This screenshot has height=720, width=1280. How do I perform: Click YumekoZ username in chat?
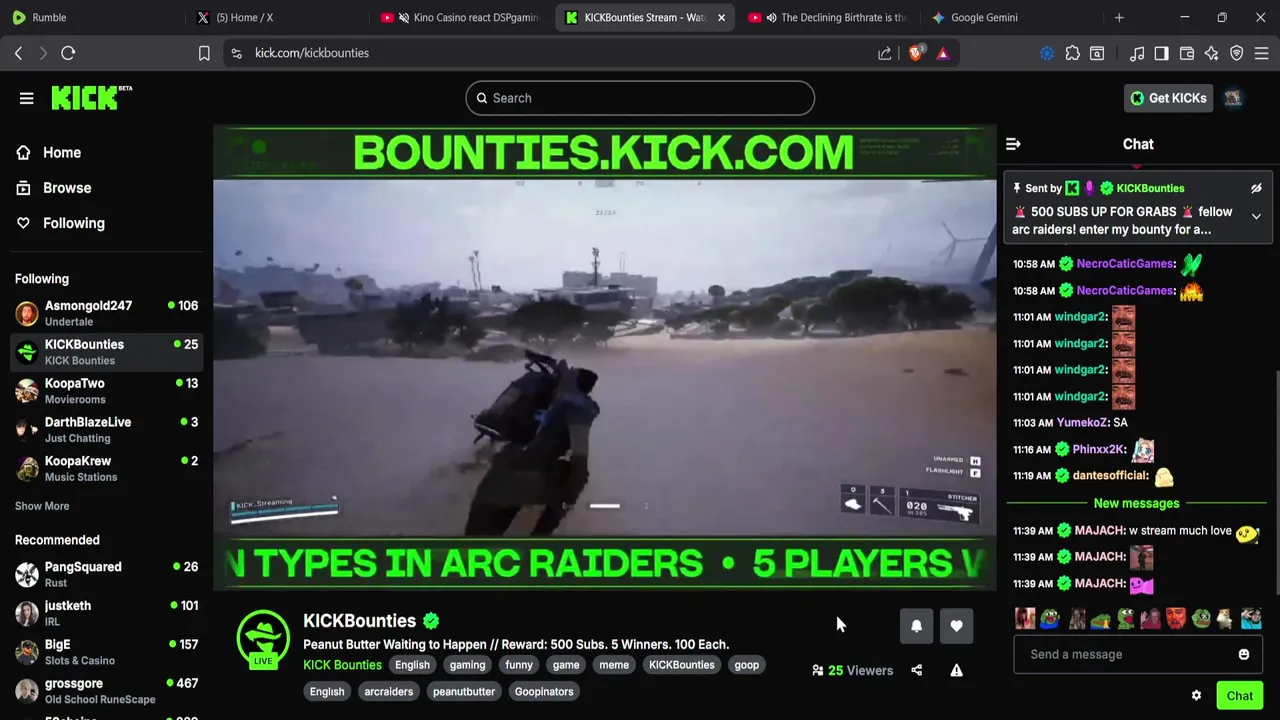[x=1083, y=423]
